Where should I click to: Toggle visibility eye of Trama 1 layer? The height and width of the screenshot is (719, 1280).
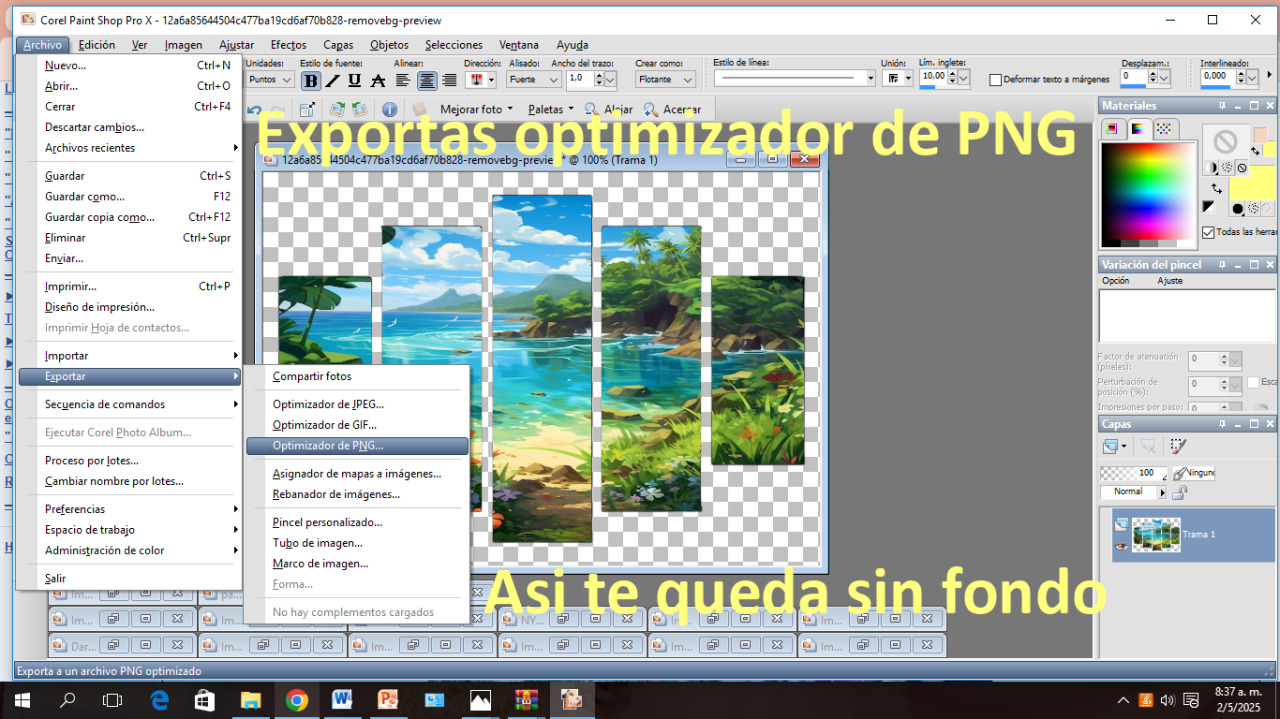1122,546
